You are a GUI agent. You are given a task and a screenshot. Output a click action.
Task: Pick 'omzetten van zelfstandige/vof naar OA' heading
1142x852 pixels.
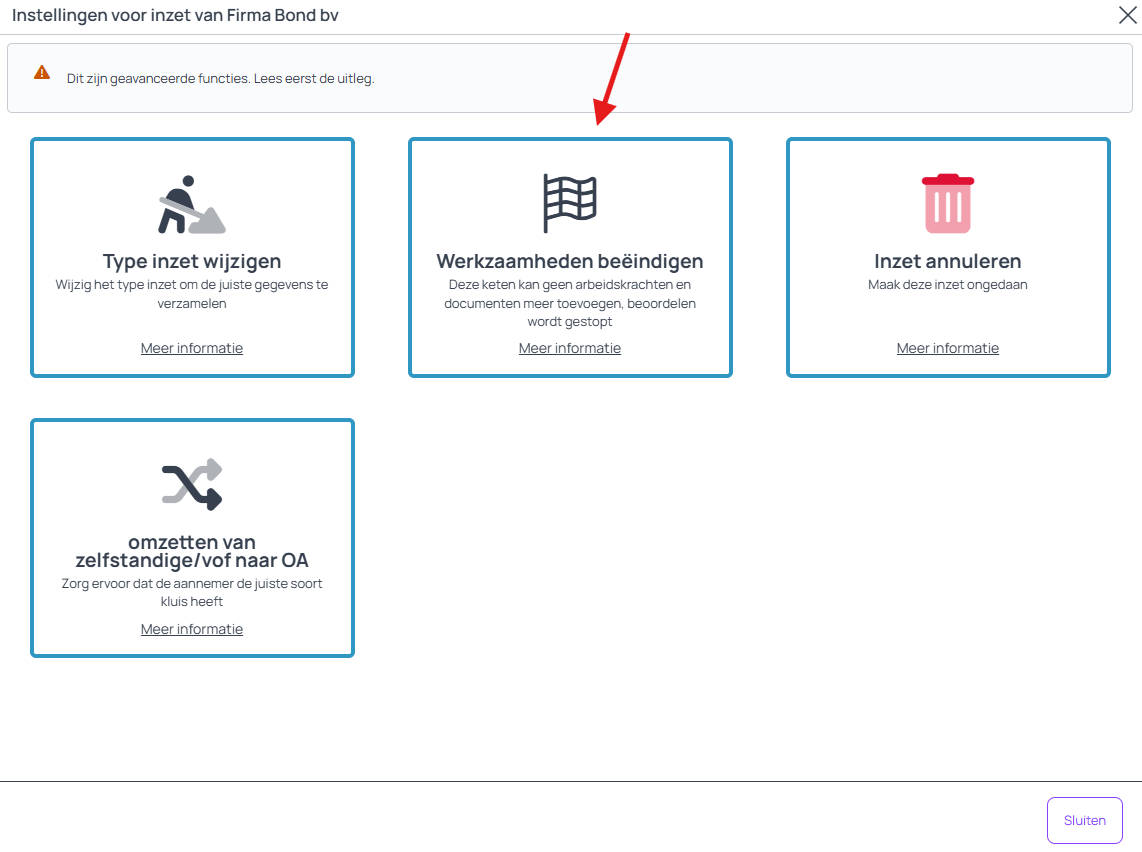192,551
